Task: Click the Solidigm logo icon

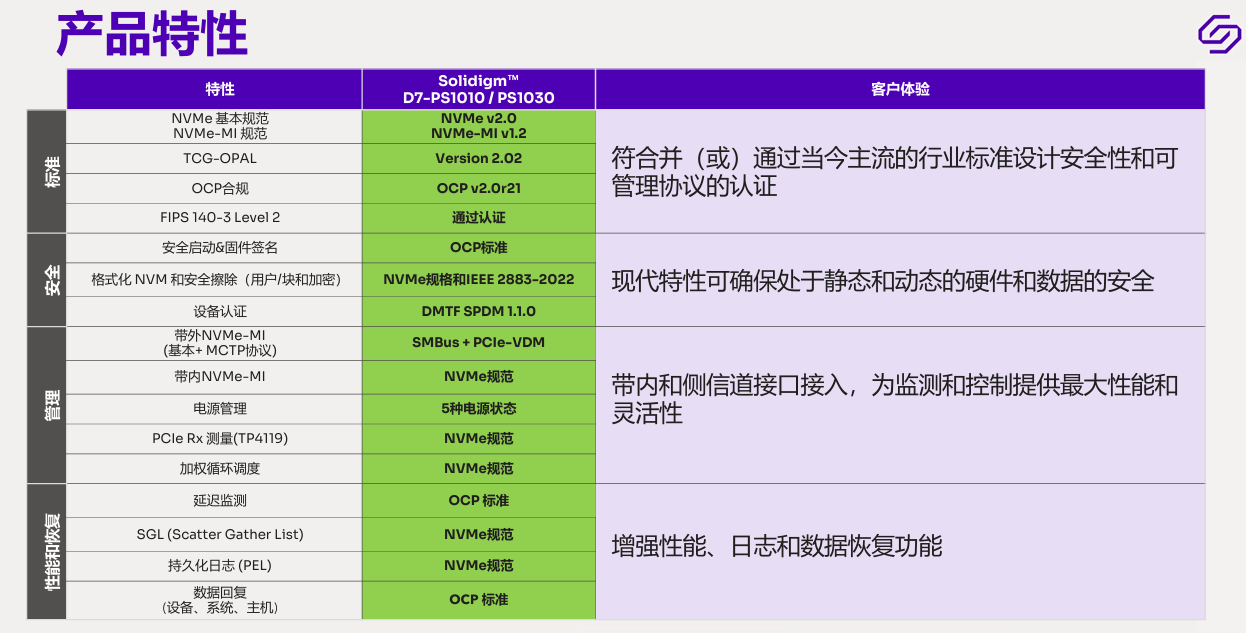Action: 1219,33
